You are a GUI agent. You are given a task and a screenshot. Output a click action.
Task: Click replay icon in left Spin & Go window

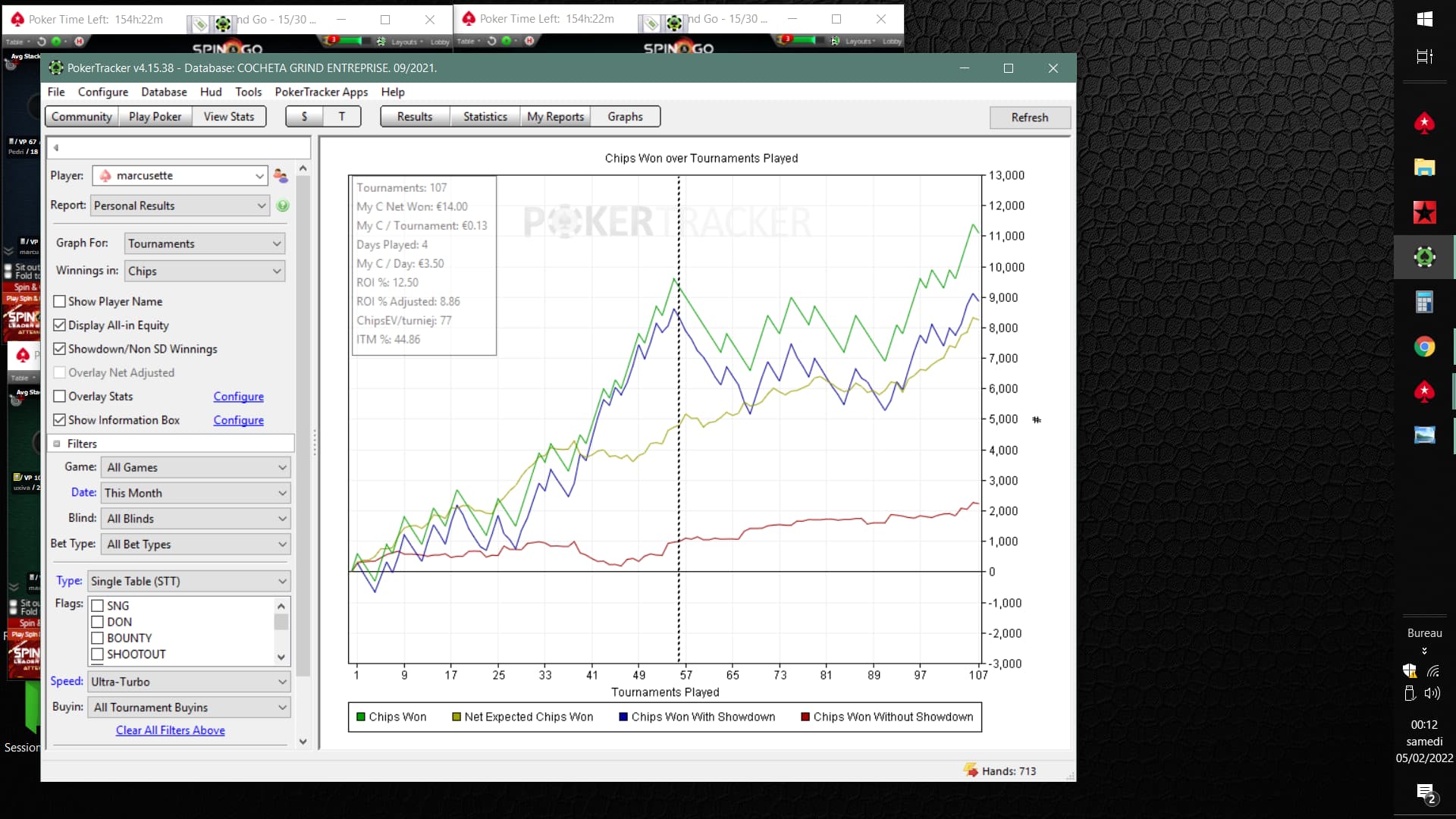click(42, 42)
